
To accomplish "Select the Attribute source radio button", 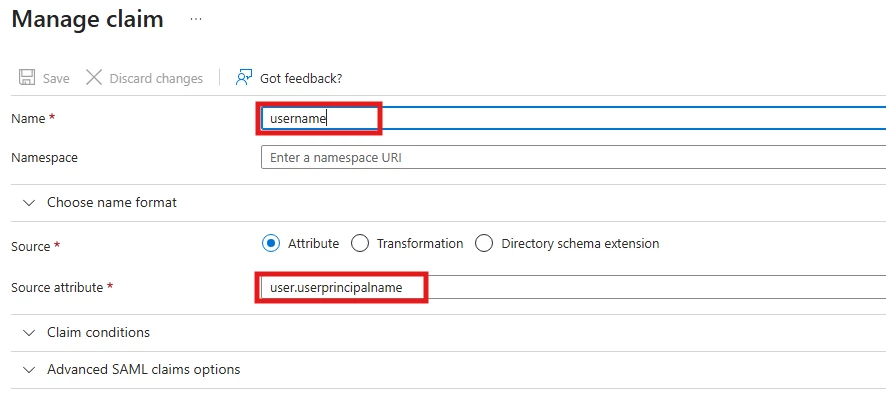I will [x=271, y=244].
